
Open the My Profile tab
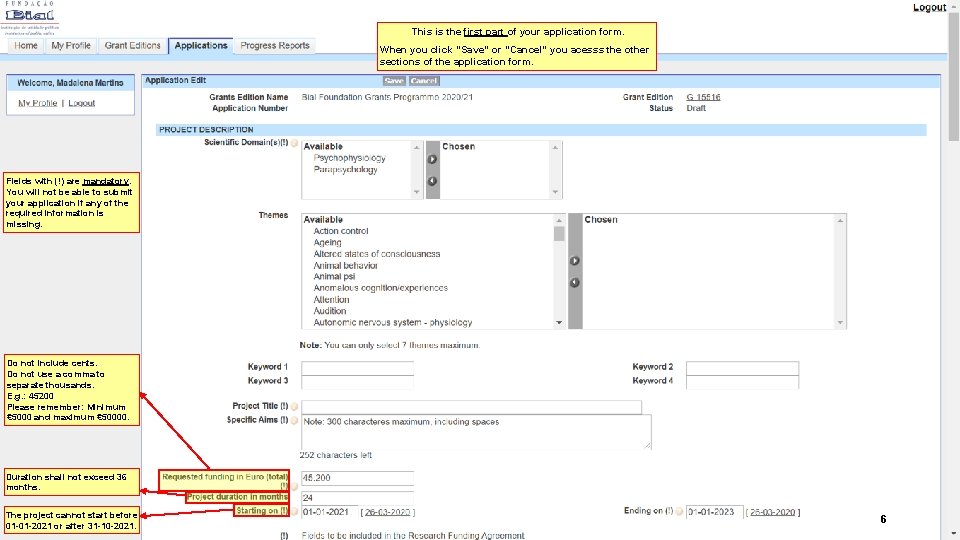pos(71,46)
